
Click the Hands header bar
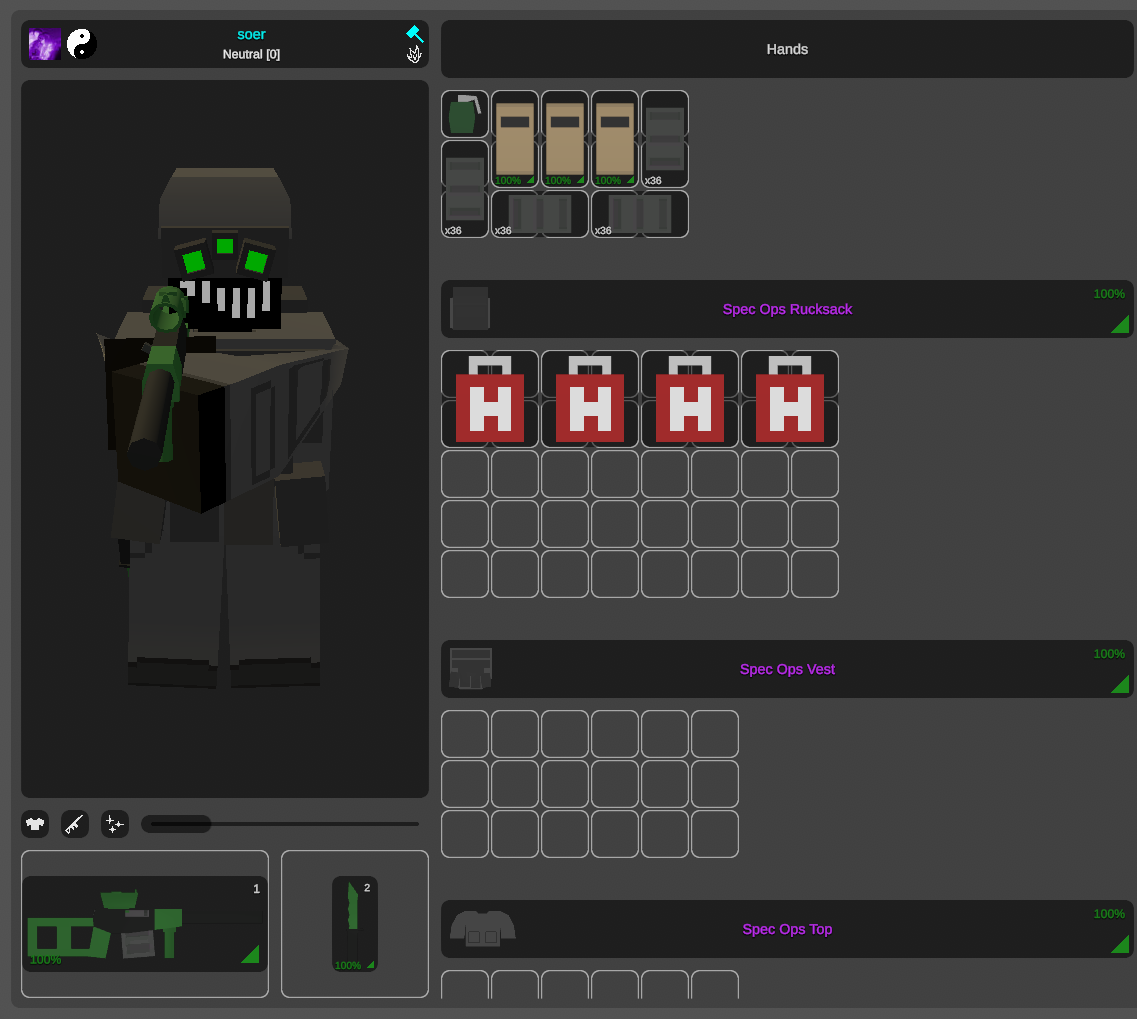787,49
